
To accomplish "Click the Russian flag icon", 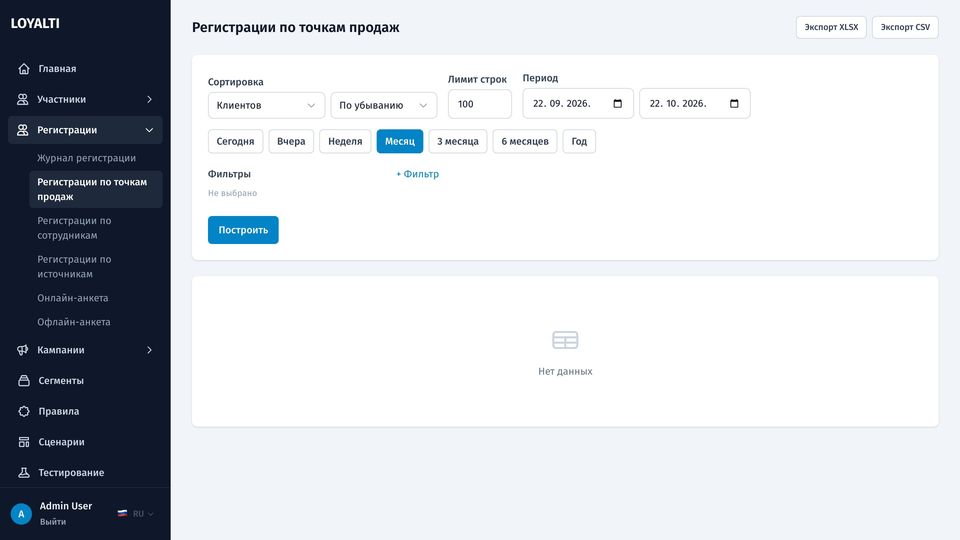I will pyautogui.click(x=122, y=514).
